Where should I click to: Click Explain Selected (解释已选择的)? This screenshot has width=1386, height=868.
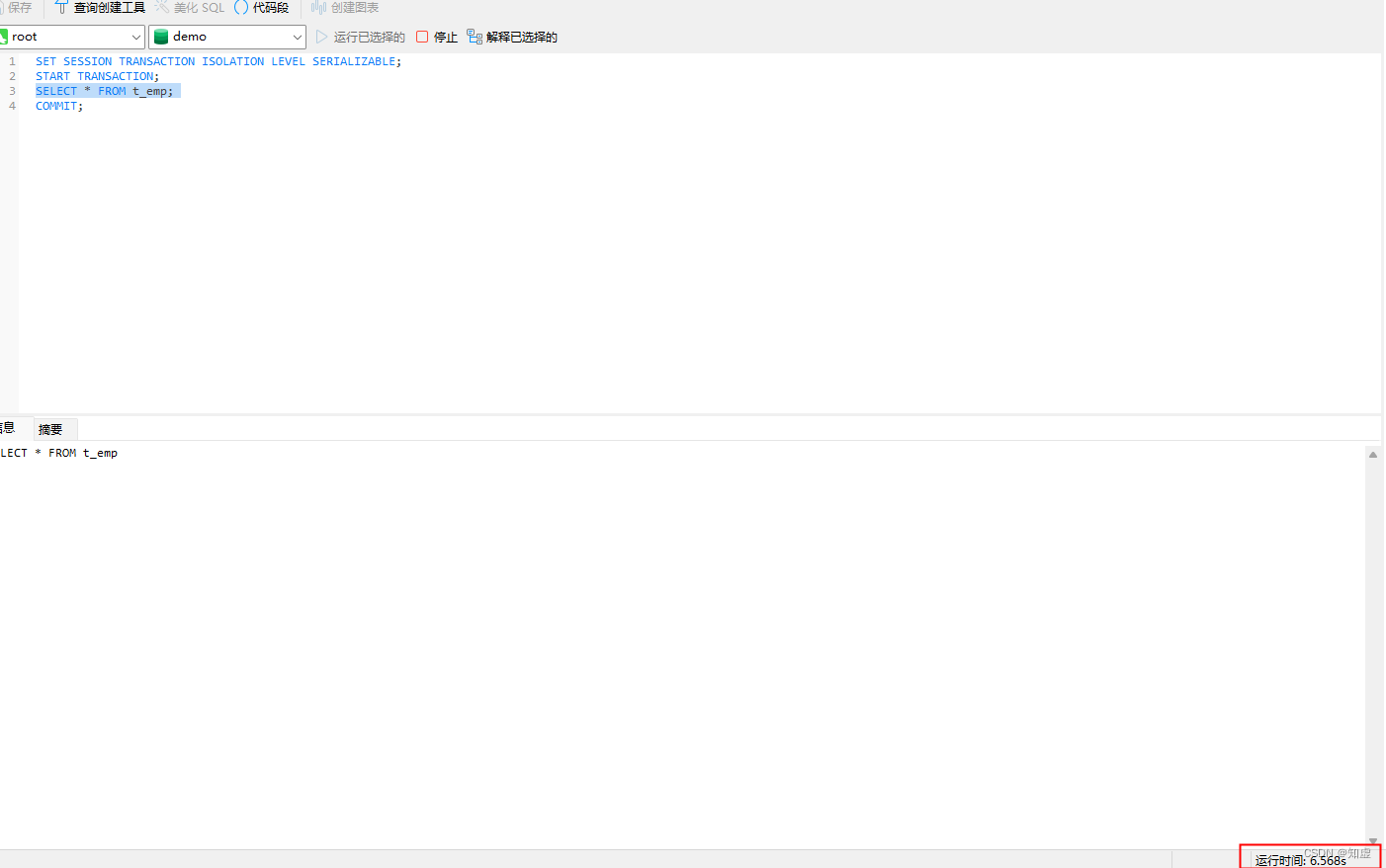[x=512, y=37]
